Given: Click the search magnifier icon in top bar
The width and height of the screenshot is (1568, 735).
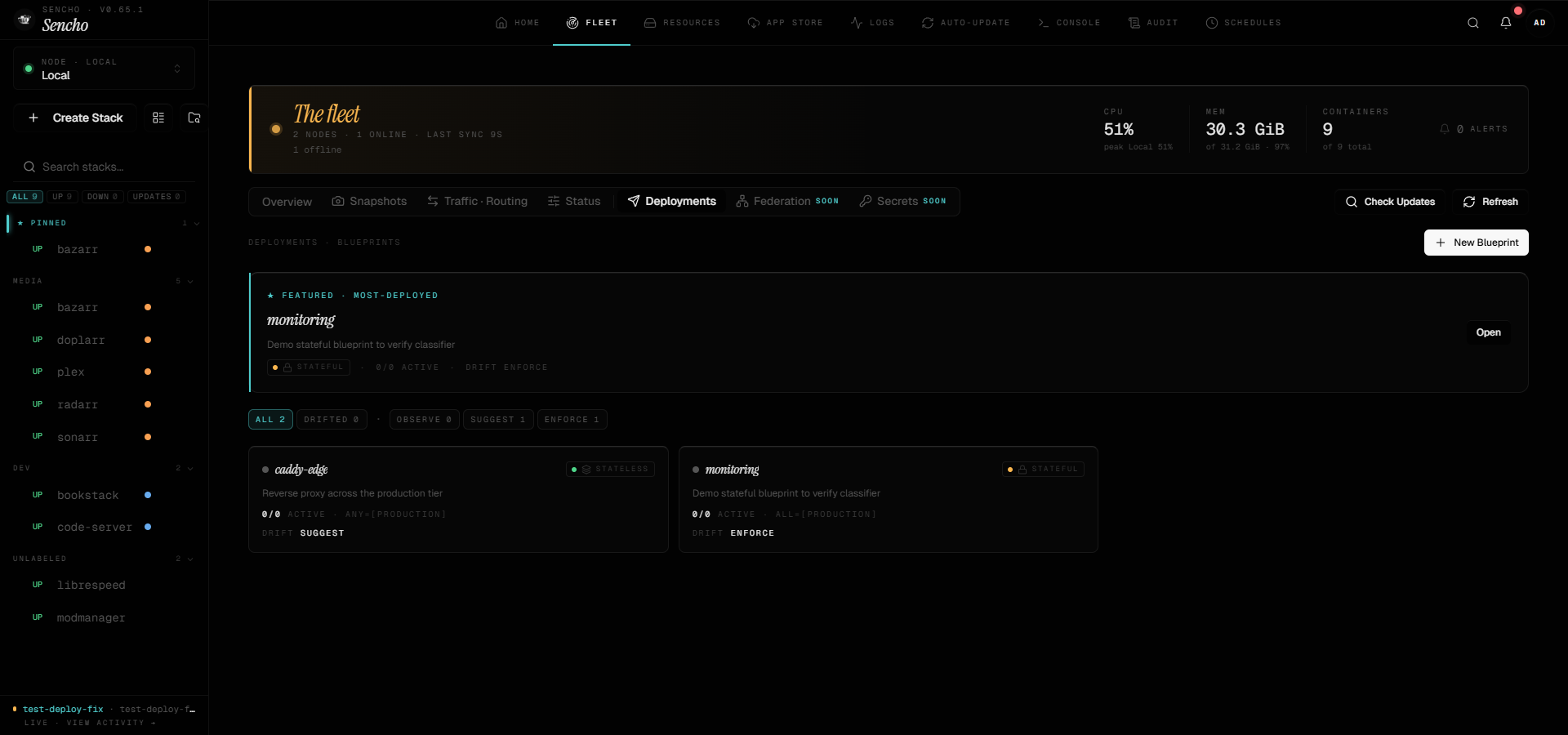Looking at the screenshot, I should [x=1473, y=23].
